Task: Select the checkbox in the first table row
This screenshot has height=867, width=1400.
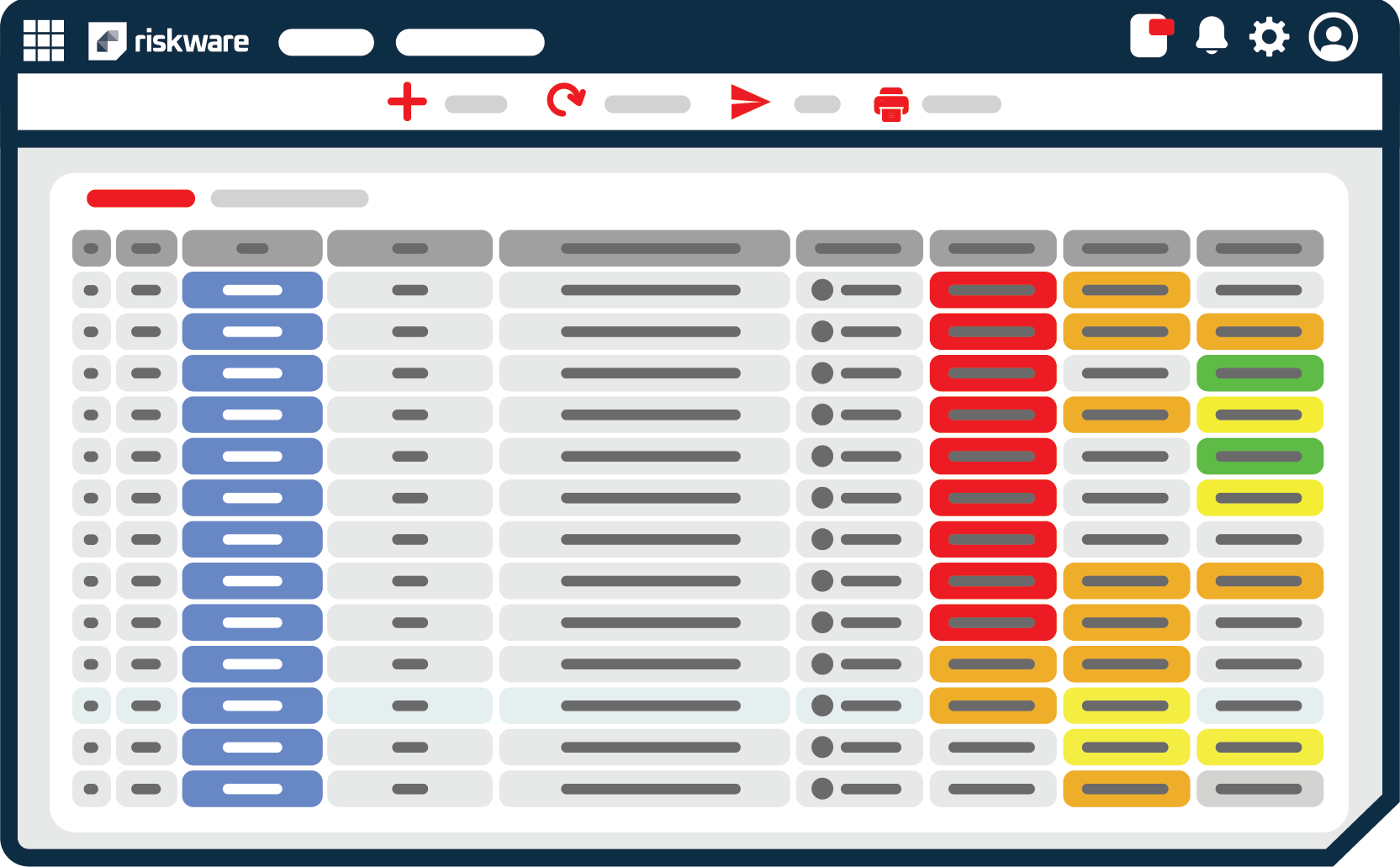Action: click(91, 289)
